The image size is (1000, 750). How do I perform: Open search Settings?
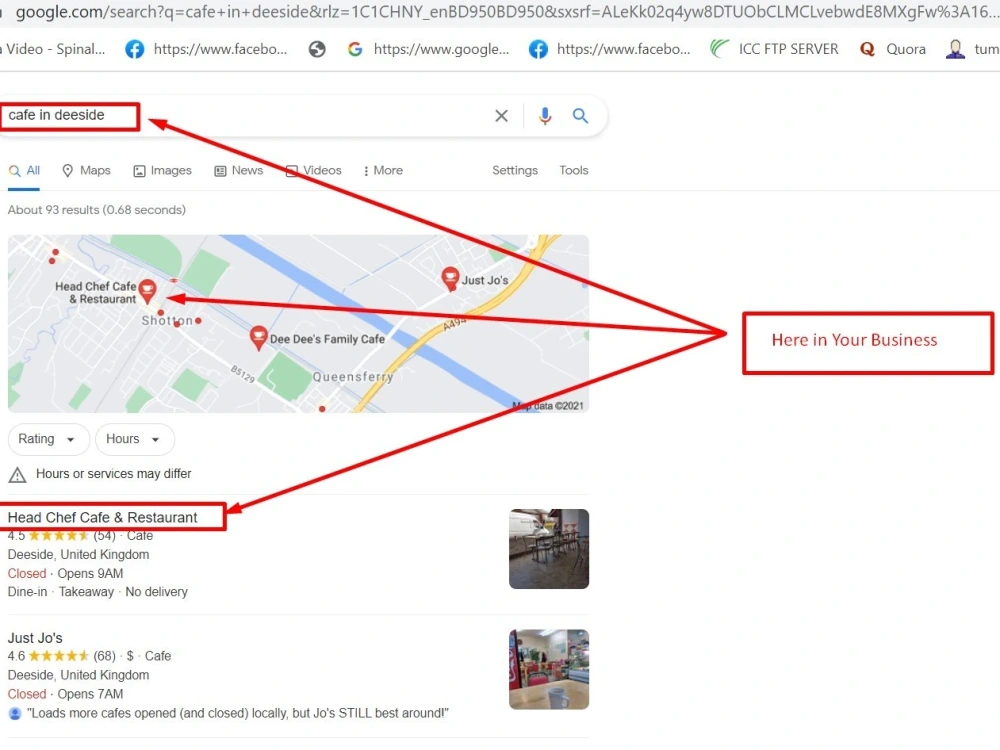pyautogui.click(x=515, y=170)
